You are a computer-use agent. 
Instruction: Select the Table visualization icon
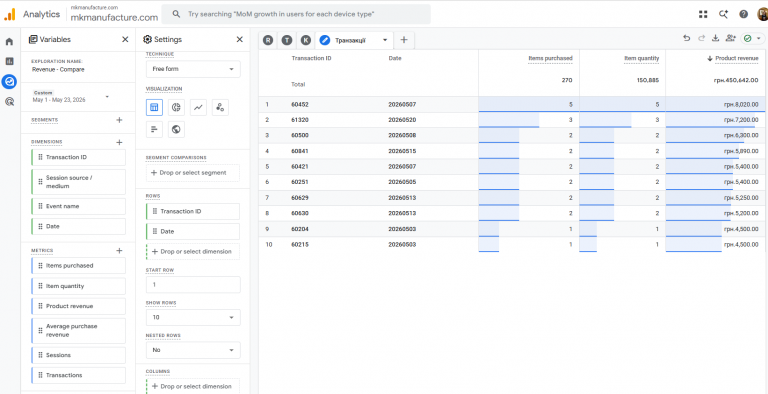(154, 107)
